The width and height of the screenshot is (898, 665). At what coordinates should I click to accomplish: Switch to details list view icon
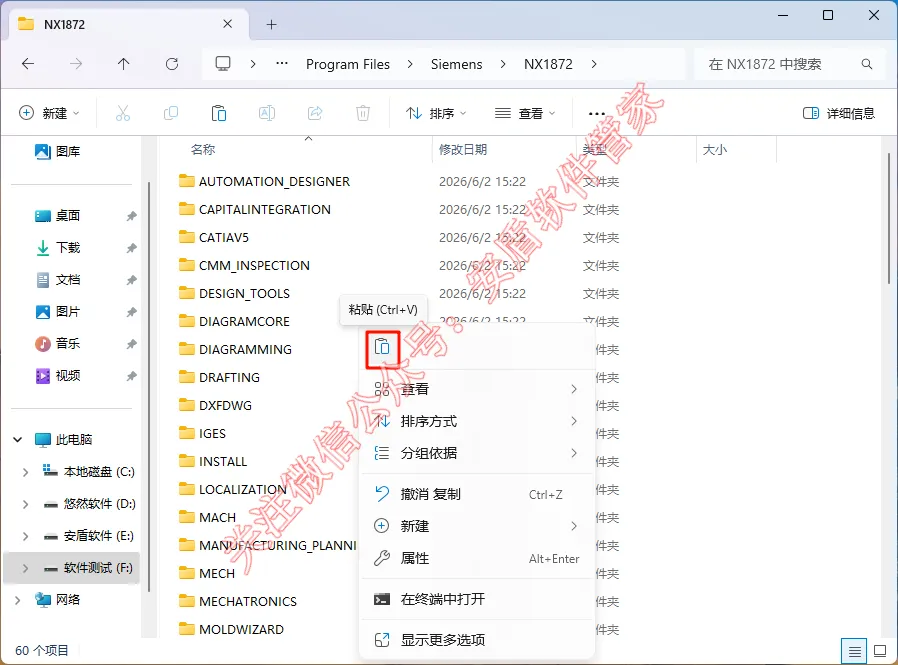(x=854, y=651)
